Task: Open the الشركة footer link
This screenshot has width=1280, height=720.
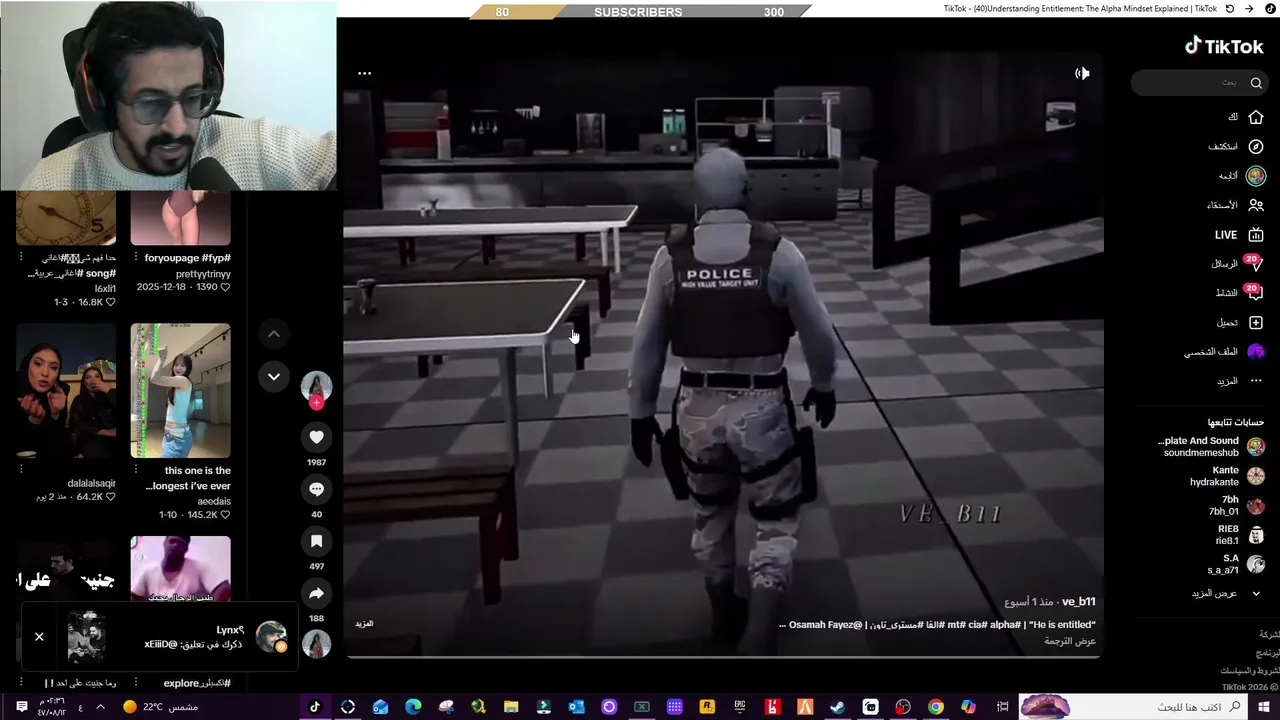Action: coord(1269,634)
